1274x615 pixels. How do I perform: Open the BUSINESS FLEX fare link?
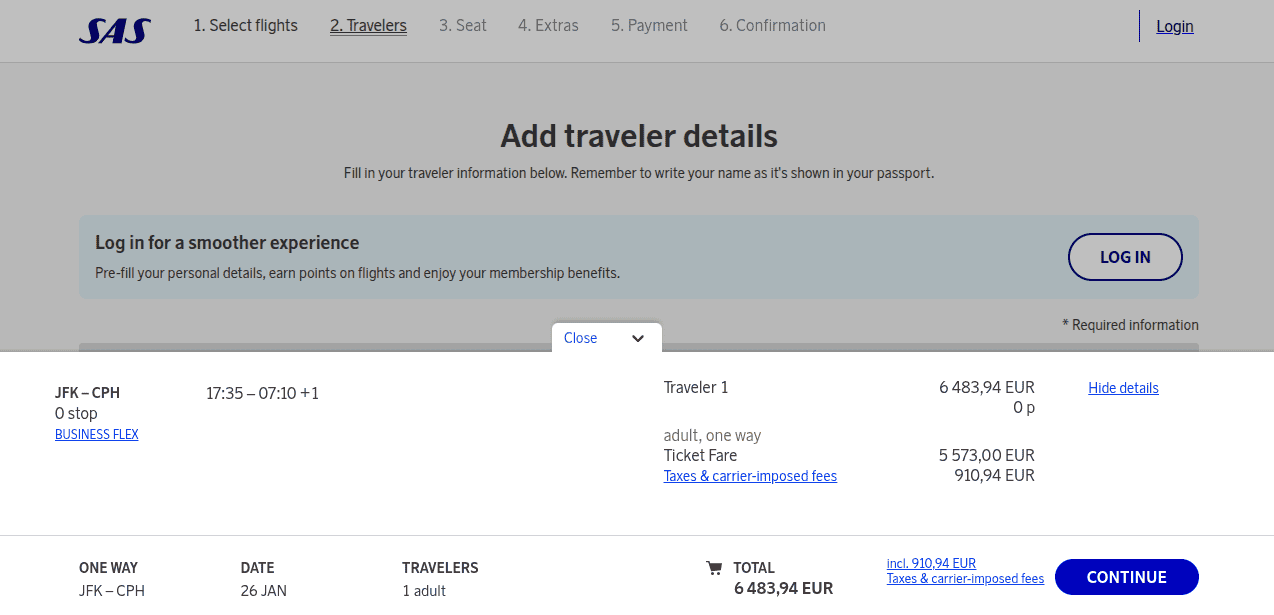click(x=96, y=434)
